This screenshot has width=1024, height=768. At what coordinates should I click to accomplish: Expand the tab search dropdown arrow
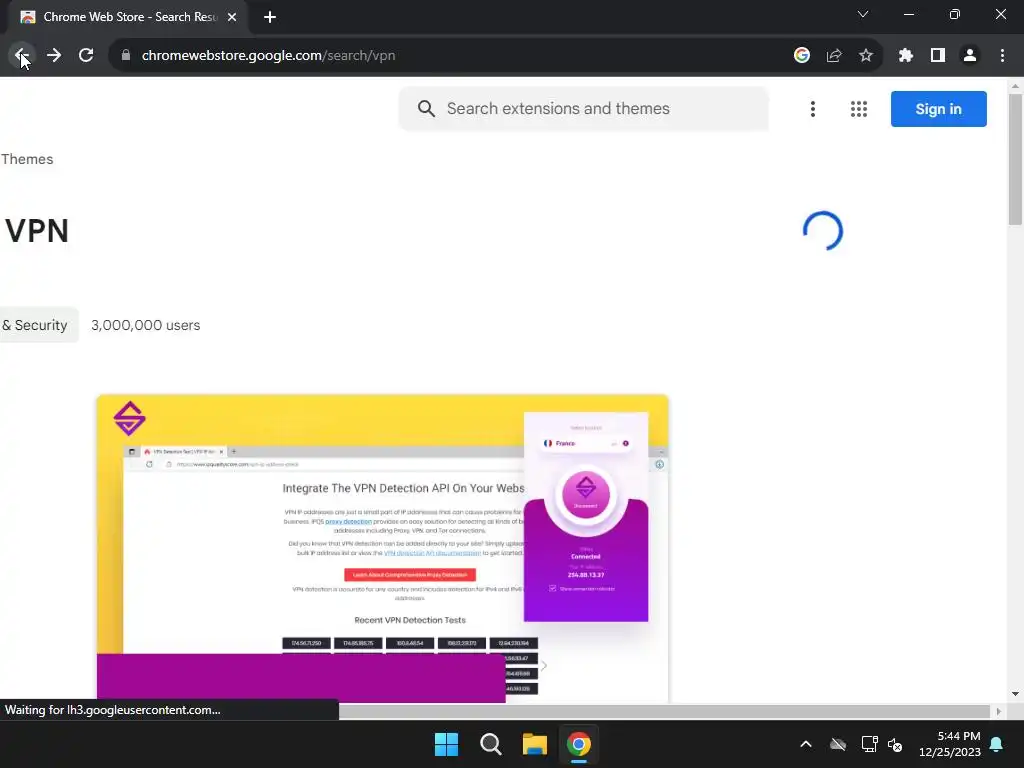coord(863,14)
